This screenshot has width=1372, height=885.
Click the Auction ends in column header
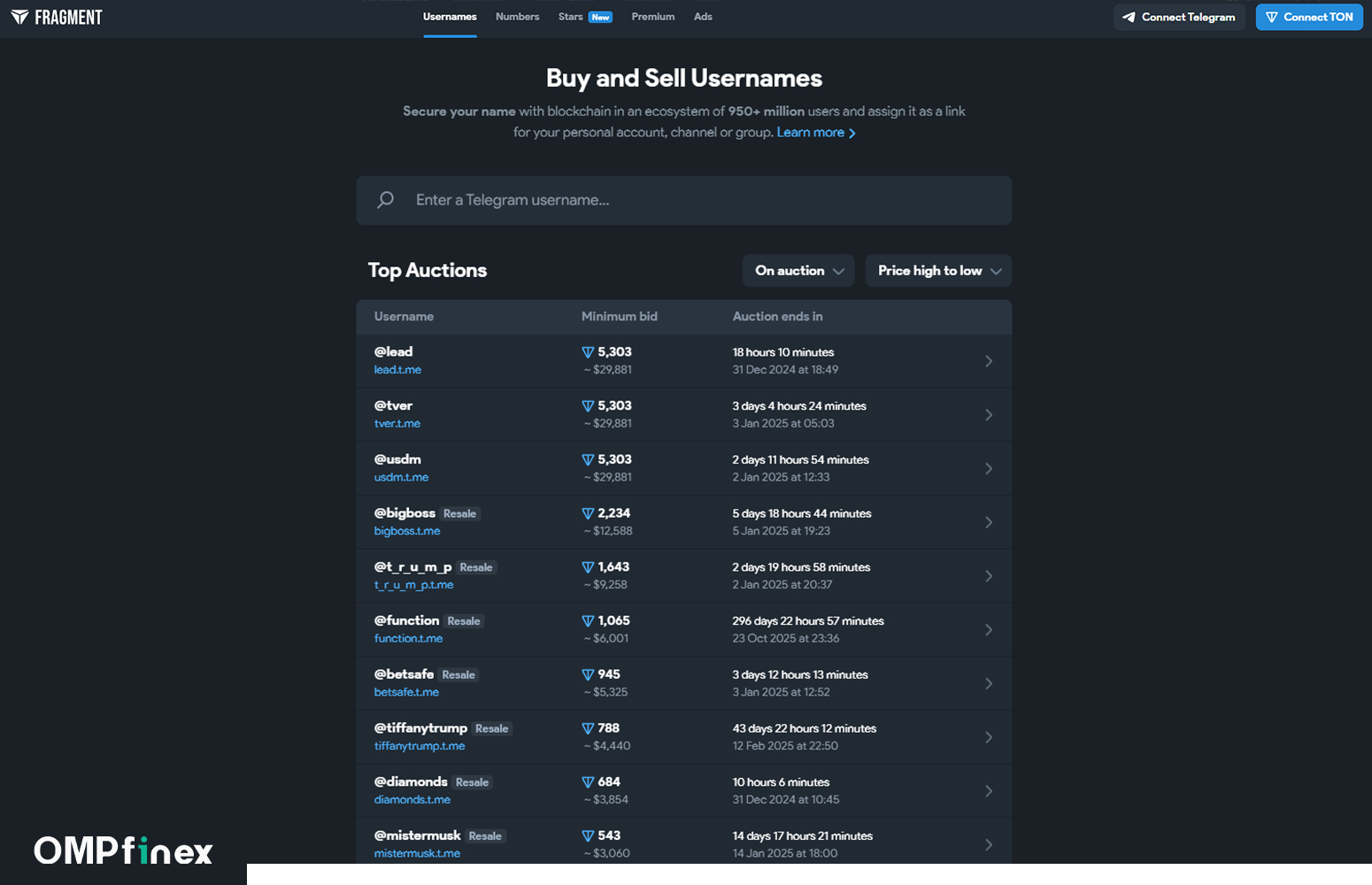point(778,317)
